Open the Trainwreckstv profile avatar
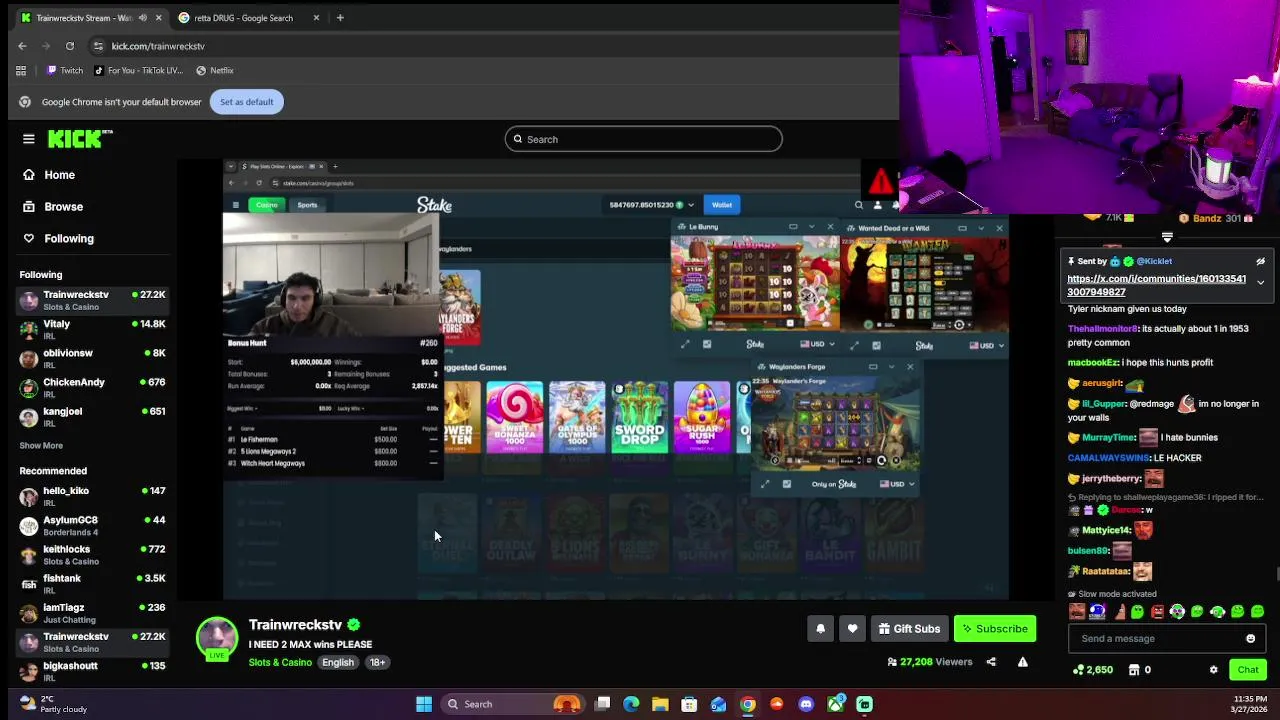Viewport: 1280px width, 720px height. point(217,638)
